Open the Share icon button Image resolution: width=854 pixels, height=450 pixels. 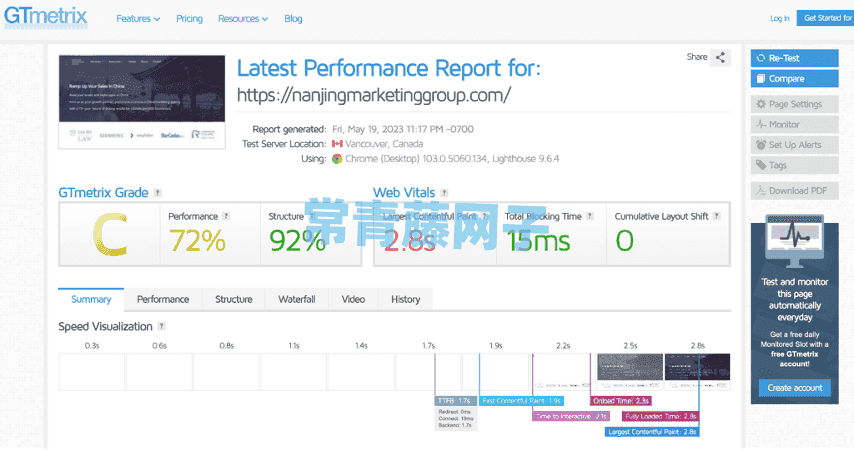pyautogui.click(x=720, y=57)
